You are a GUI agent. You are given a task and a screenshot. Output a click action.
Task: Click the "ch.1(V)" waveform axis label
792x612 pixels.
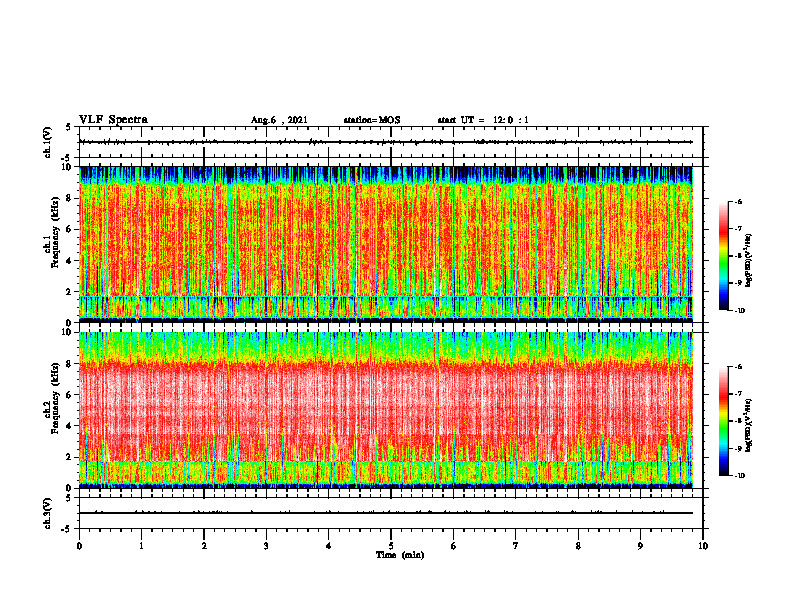coord(48,142)
